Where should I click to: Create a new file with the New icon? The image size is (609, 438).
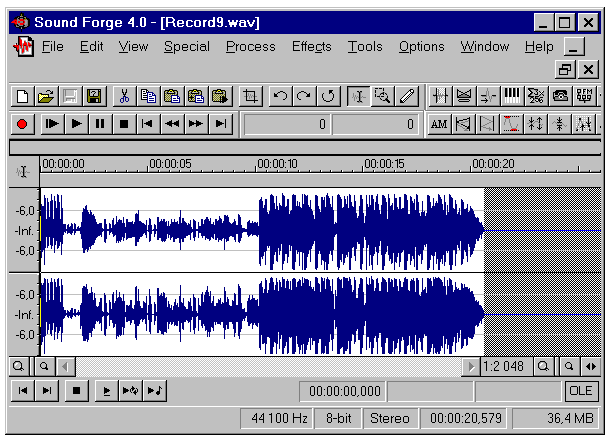(22, 96)
